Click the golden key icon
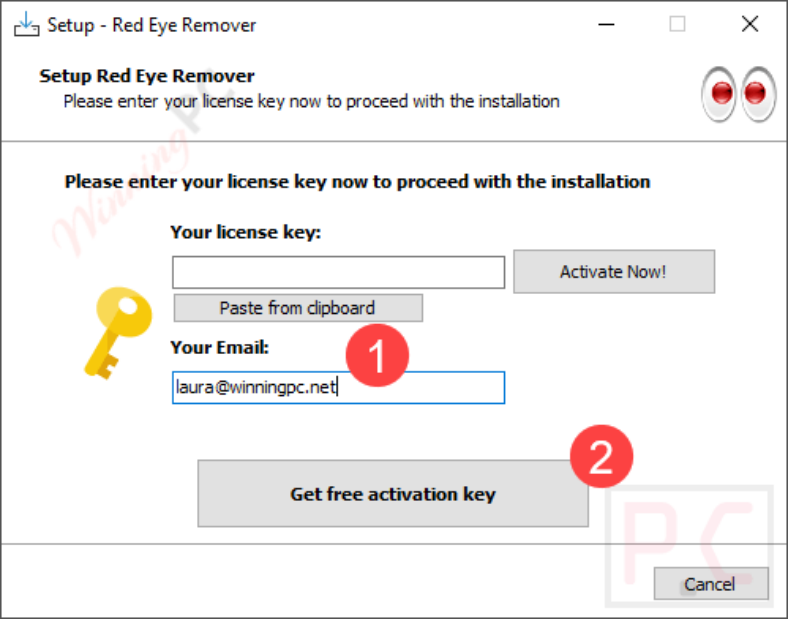788x619 pixels. point(118,333)
